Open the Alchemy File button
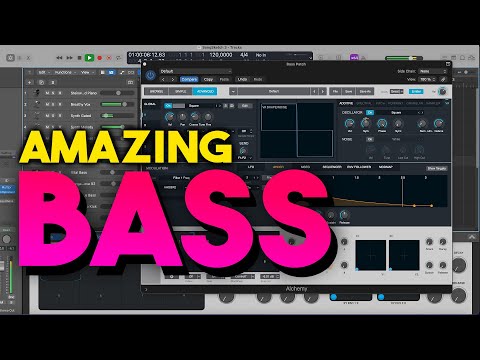480x360 pixels. [x=335, y=91]
